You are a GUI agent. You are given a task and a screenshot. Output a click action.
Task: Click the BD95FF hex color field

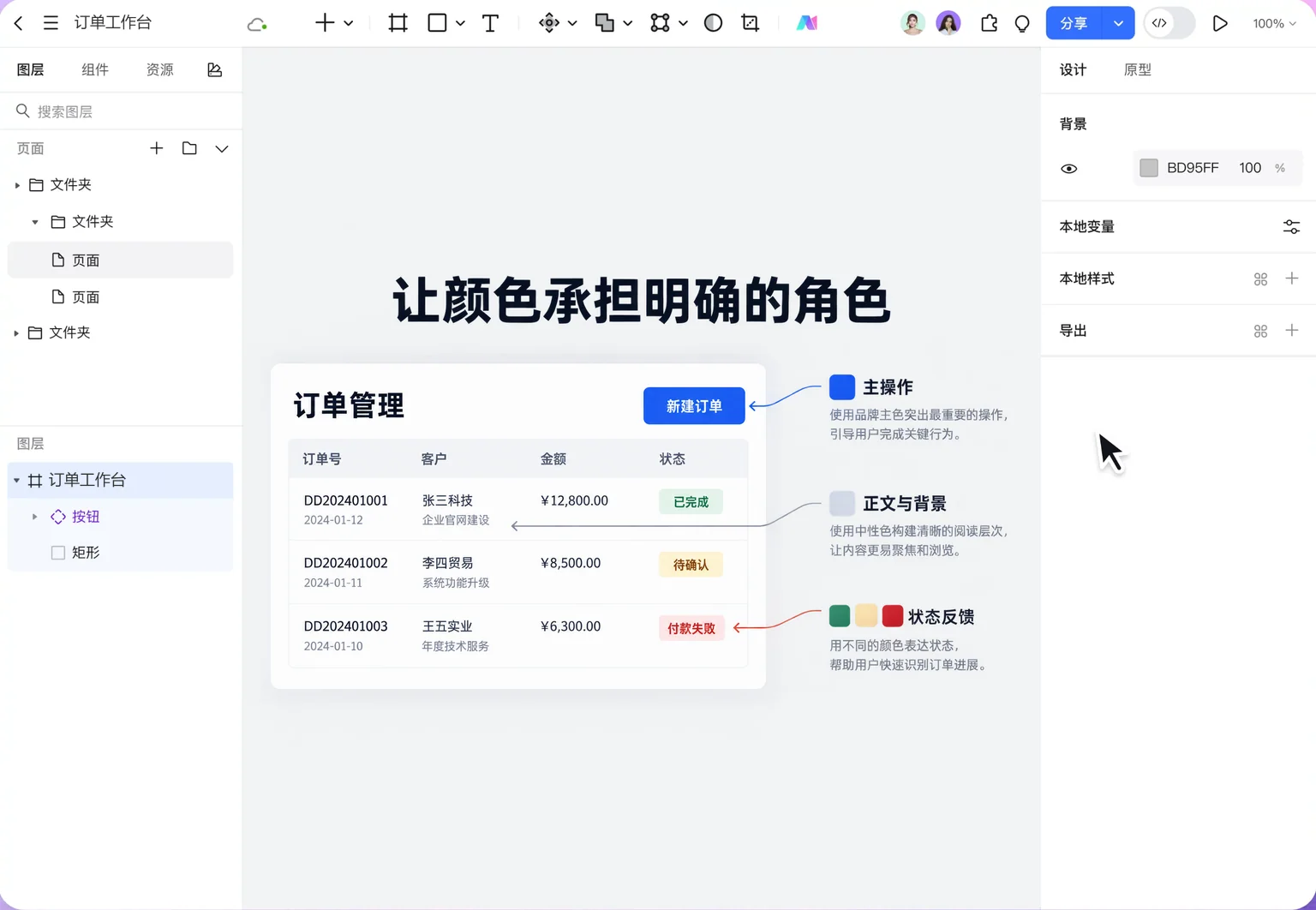coord(1193,168)
